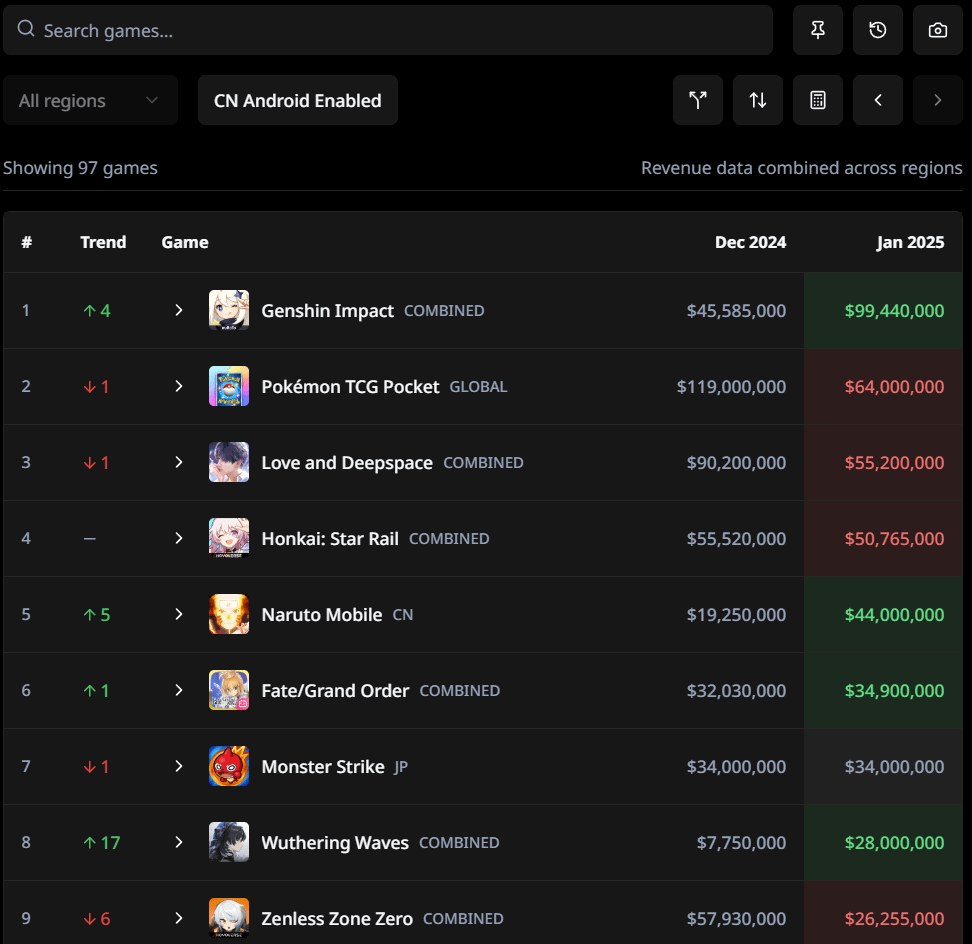Select the Wuthering Waves game name
This screenshot has height=944, width=972.
point(335,842)
